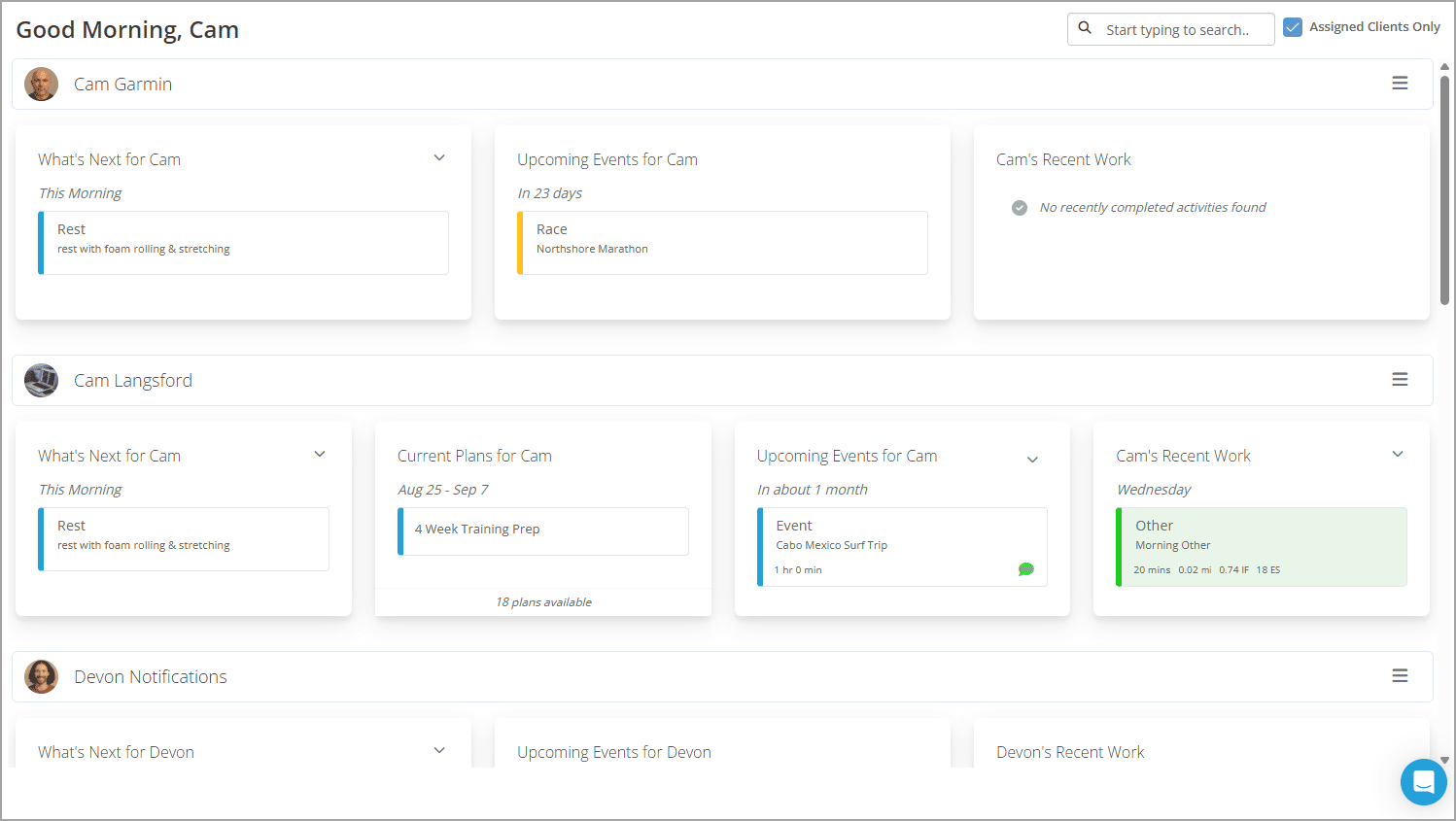The height and width of the screenshot is (821, 1456).
Task: Collapse the What's Next for Cam card
Action: (x=439, y=156)
